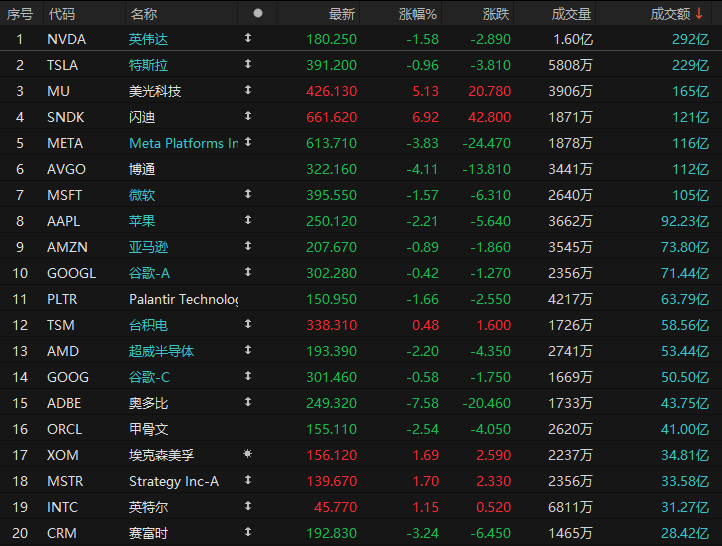Select the 英特尔 name cell
This screenshot has width=722, height=546.
(x=148, y=507)
